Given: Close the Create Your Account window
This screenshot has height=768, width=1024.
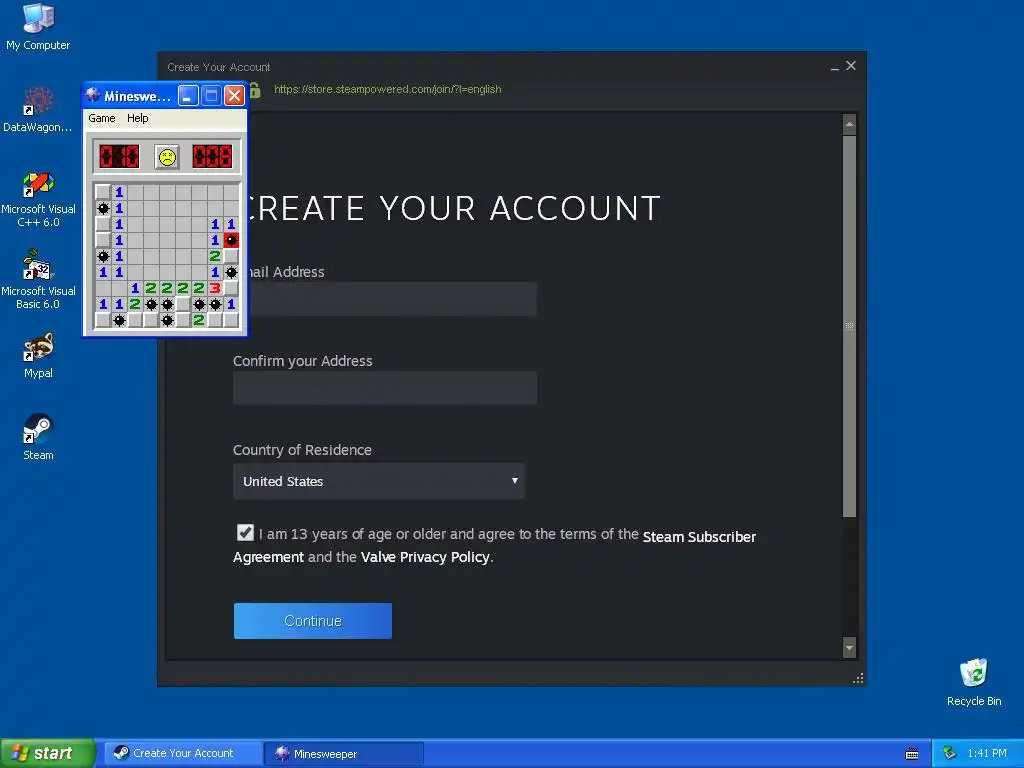Looking at the screenshot, I should [x=851, y=65].
